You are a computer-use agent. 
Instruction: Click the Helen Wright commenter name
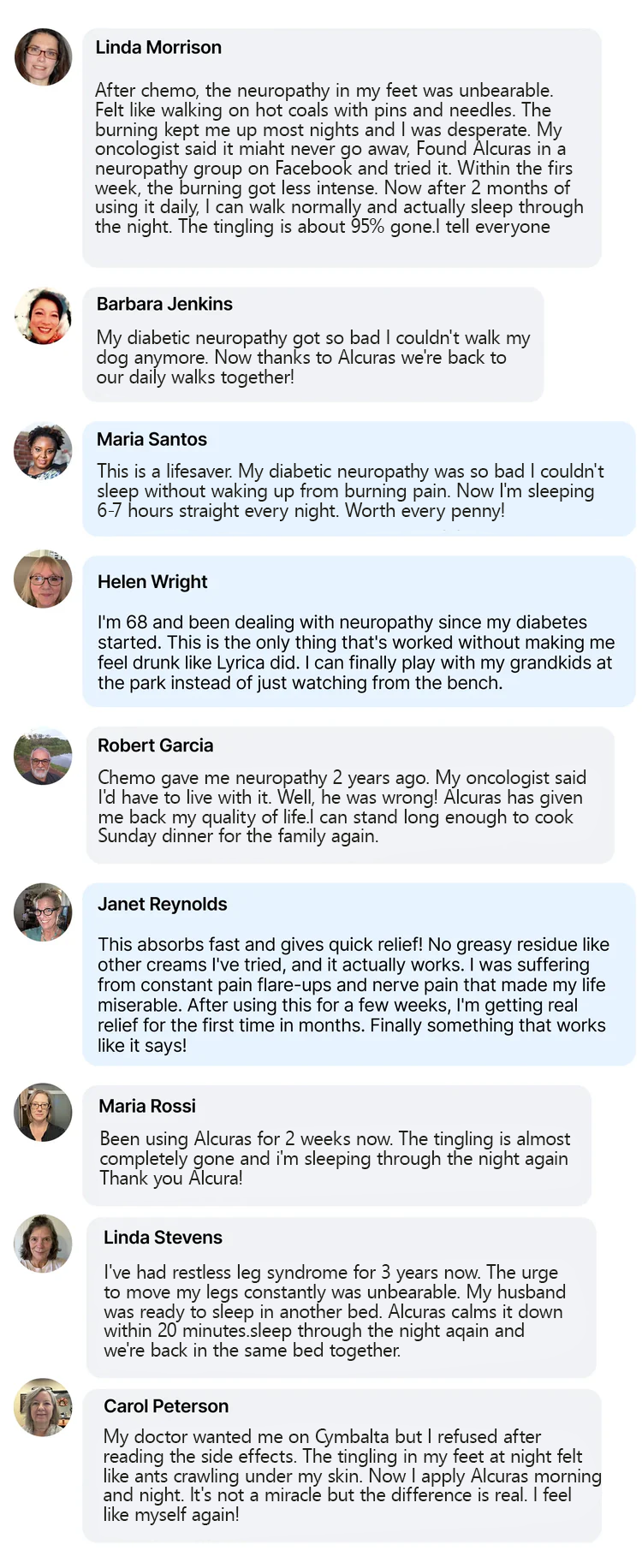pos(152,582)
